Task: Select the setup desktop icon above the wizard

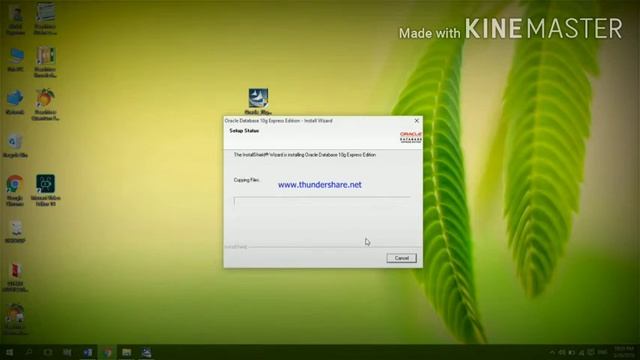Action: point(258,101)
